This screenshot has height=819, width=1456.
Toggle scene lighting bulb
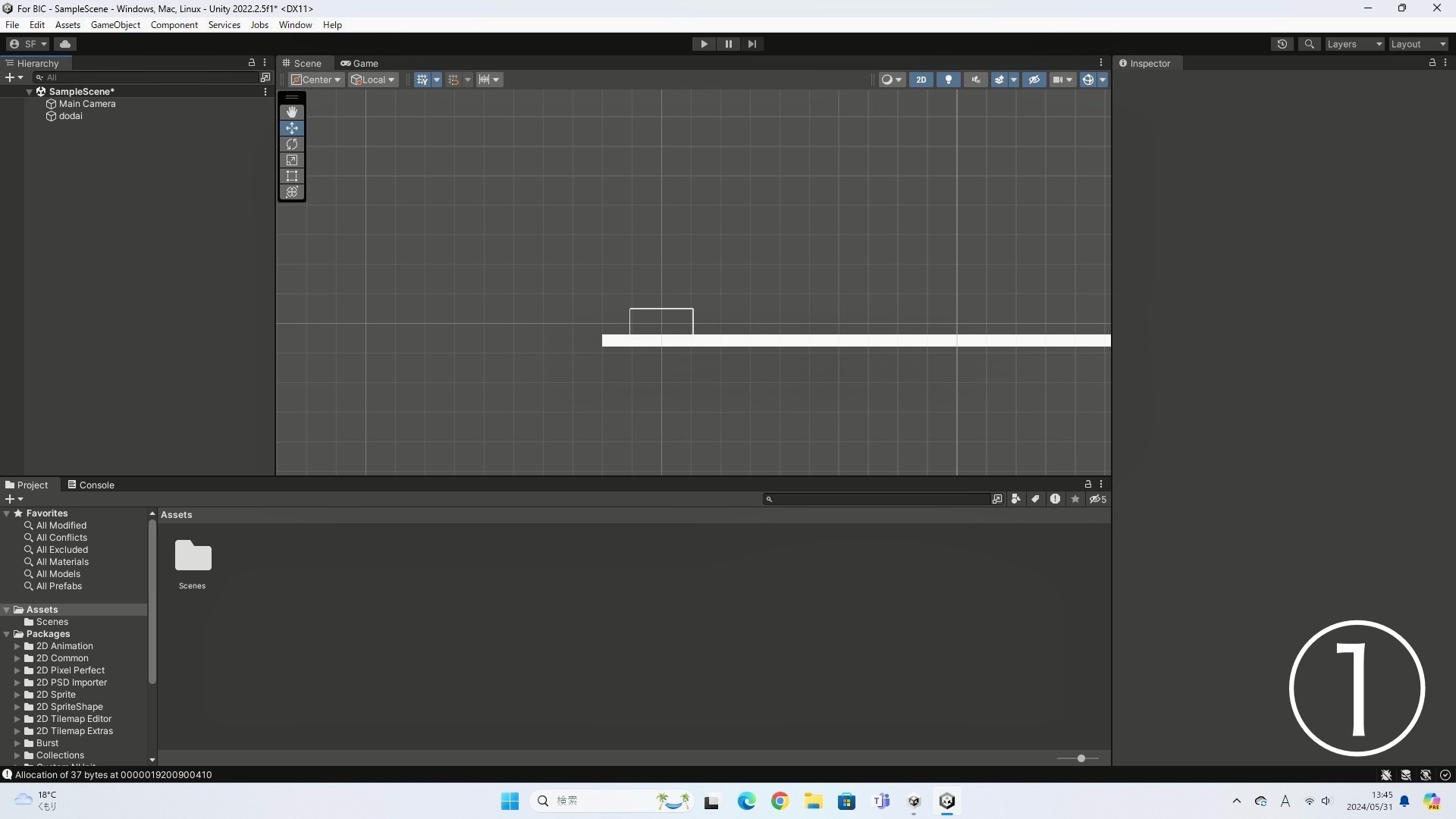[x=948, y=80]
